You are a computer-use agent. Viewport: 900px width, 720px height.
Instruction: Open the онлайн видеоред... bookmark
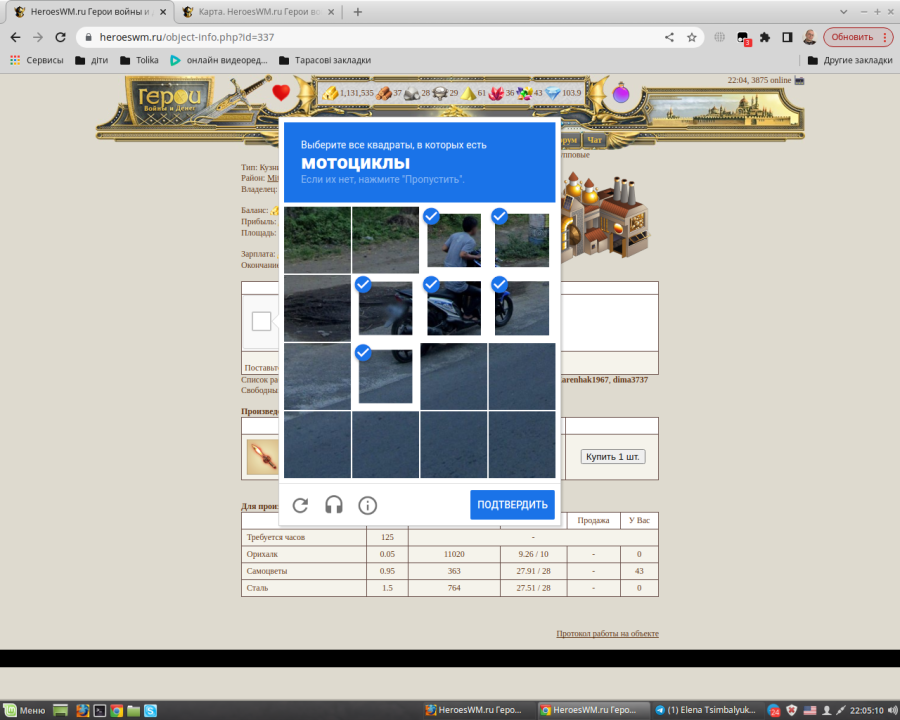click(x=219, y=60)
